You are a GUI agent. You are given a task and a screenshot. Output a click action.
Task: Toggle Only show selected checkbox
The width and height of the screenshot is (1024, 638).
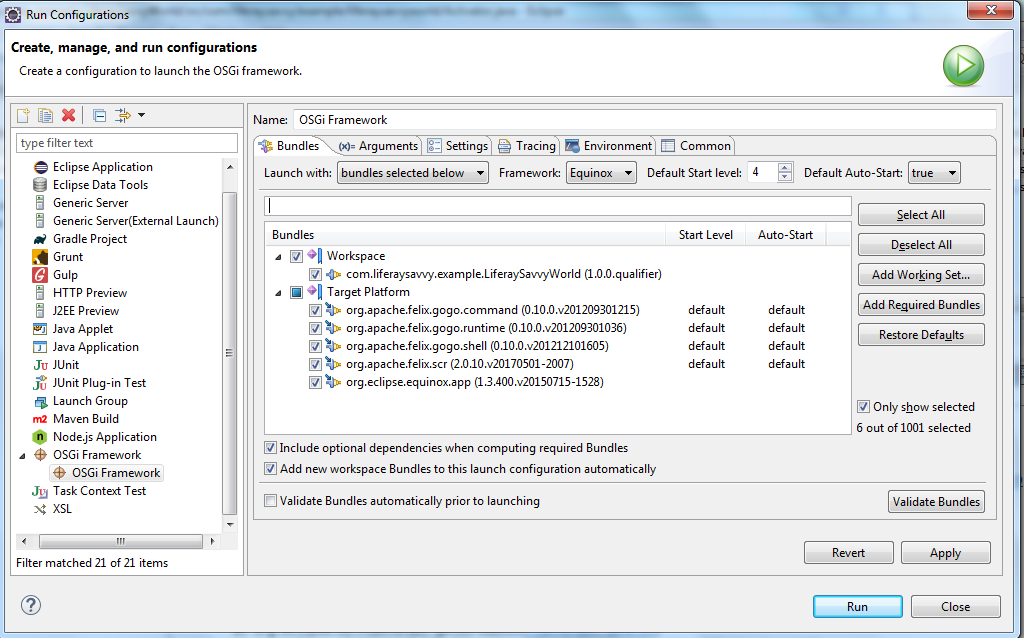pos(863,407)
